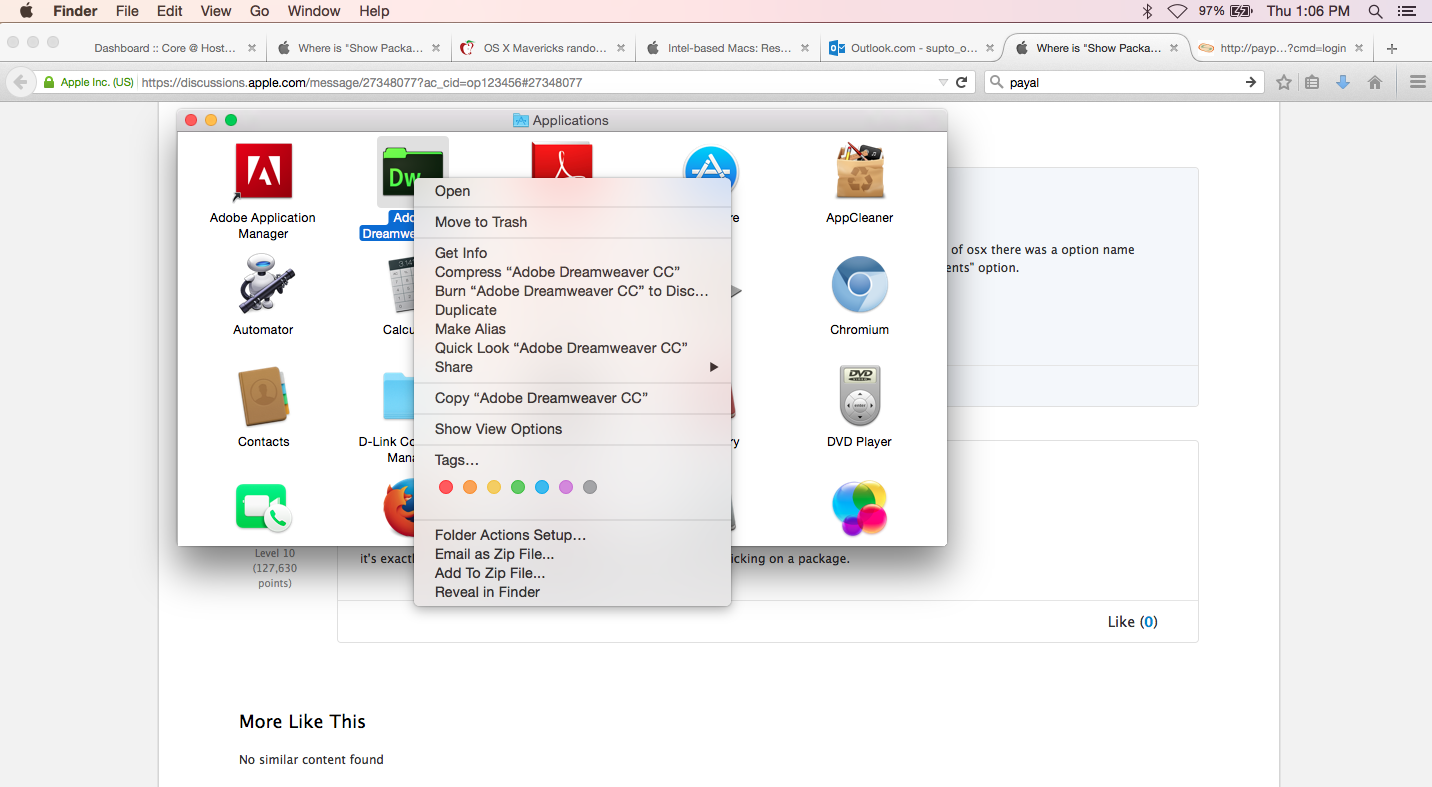Apply the blue tag color
Image resolution: width=1432 pixels, height=787 pixels.
pyautogui.click(x=542, y=487)
